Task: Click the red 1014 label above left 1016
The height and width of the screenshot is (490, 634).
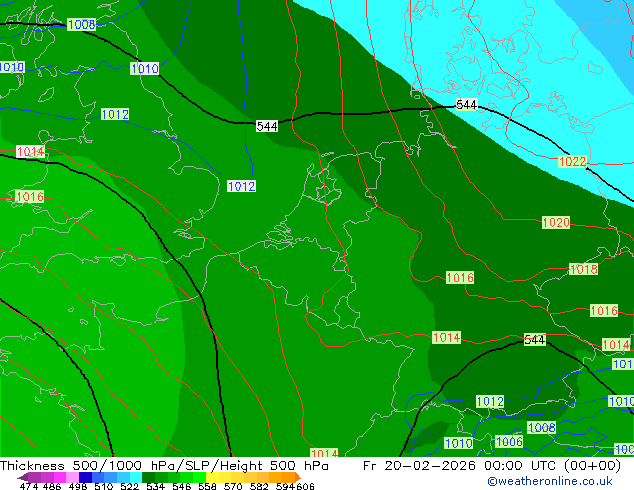Action: click(x=30, y=152)
